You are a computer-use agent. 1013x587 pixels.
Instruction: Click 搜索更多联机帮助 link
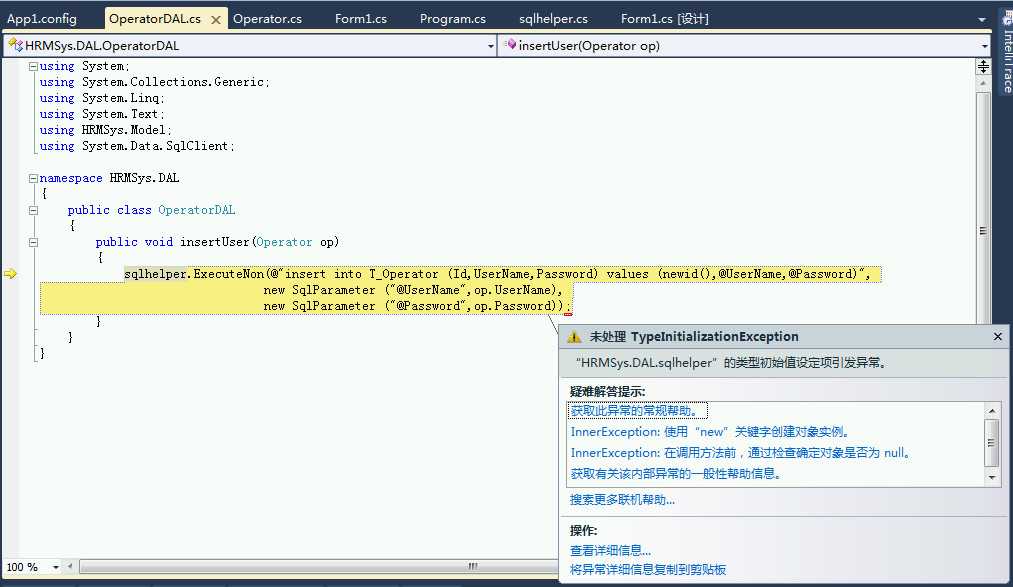(622, 500)
